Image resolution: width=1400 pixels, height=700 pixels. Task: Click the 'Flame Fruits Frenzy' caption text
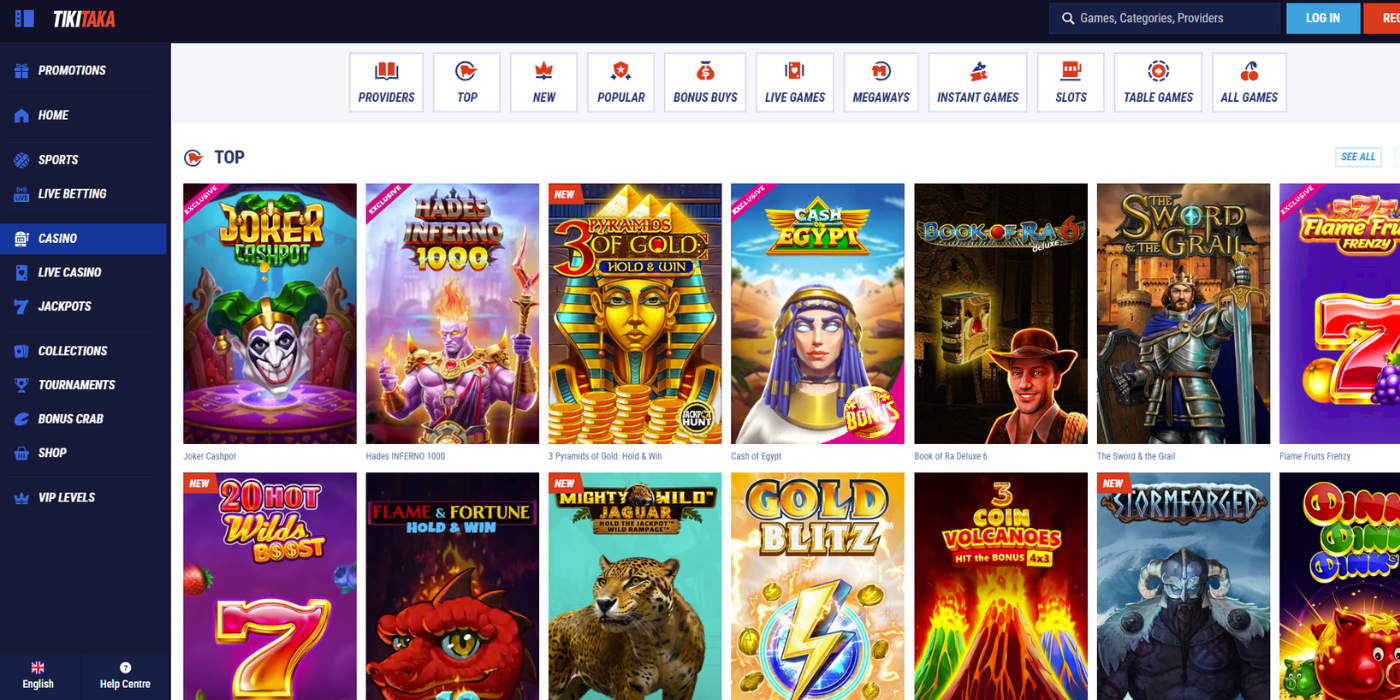(x=1315, y=457)
